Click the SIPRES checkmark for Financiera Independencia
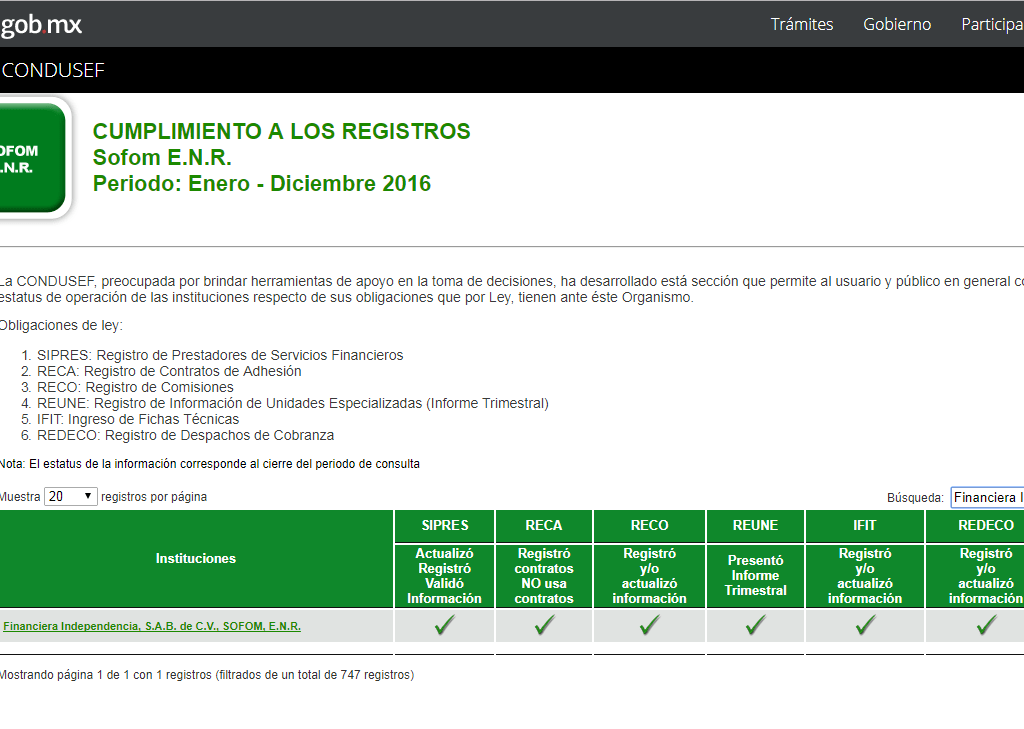Image resolution: width=1024 pixels, height=729 pixels. click(445, 625)
